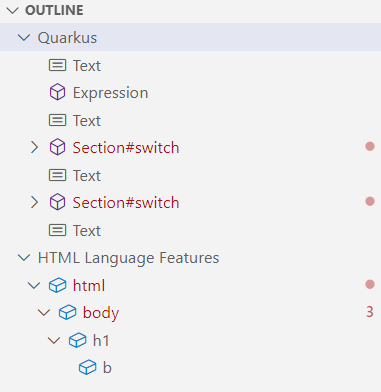Click the blue box icon beside b

pyautogui.click(x=87, y=368)
